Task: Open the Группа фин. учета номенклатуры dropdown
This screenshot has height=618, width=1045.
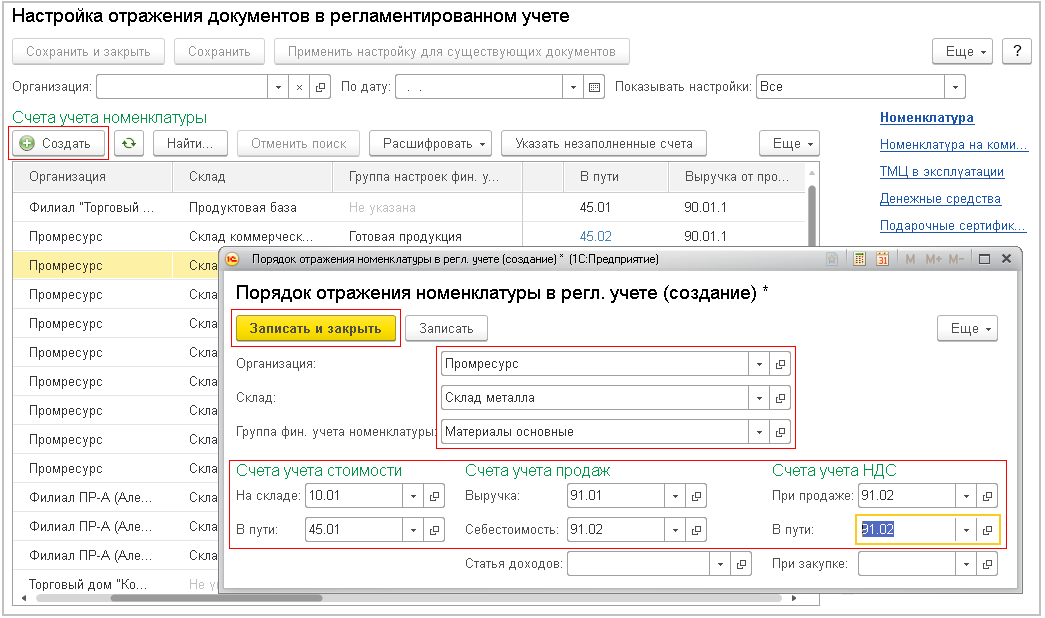Action: pos(760,432)
